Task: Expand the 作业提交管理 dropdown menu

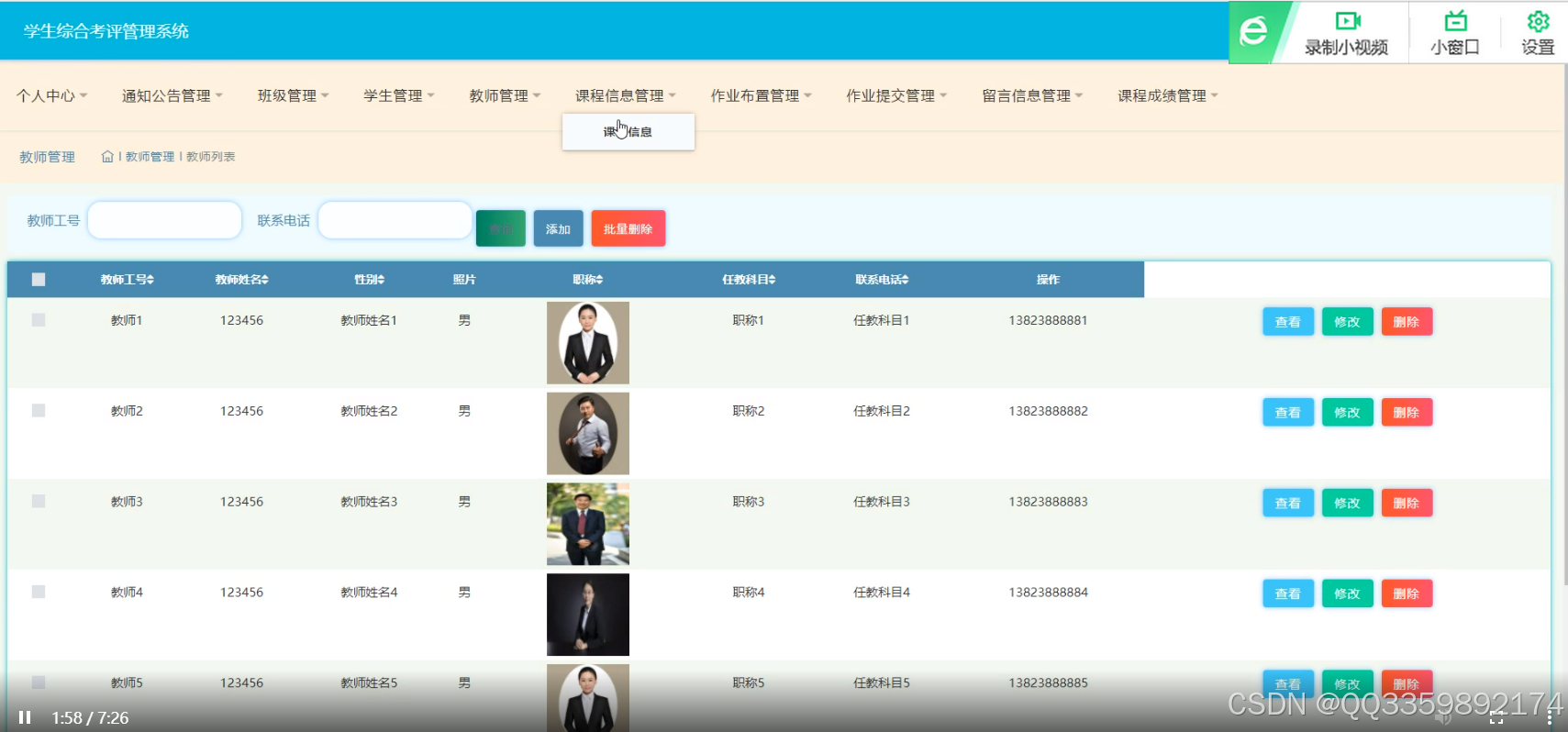Action: tap(896, 95)
